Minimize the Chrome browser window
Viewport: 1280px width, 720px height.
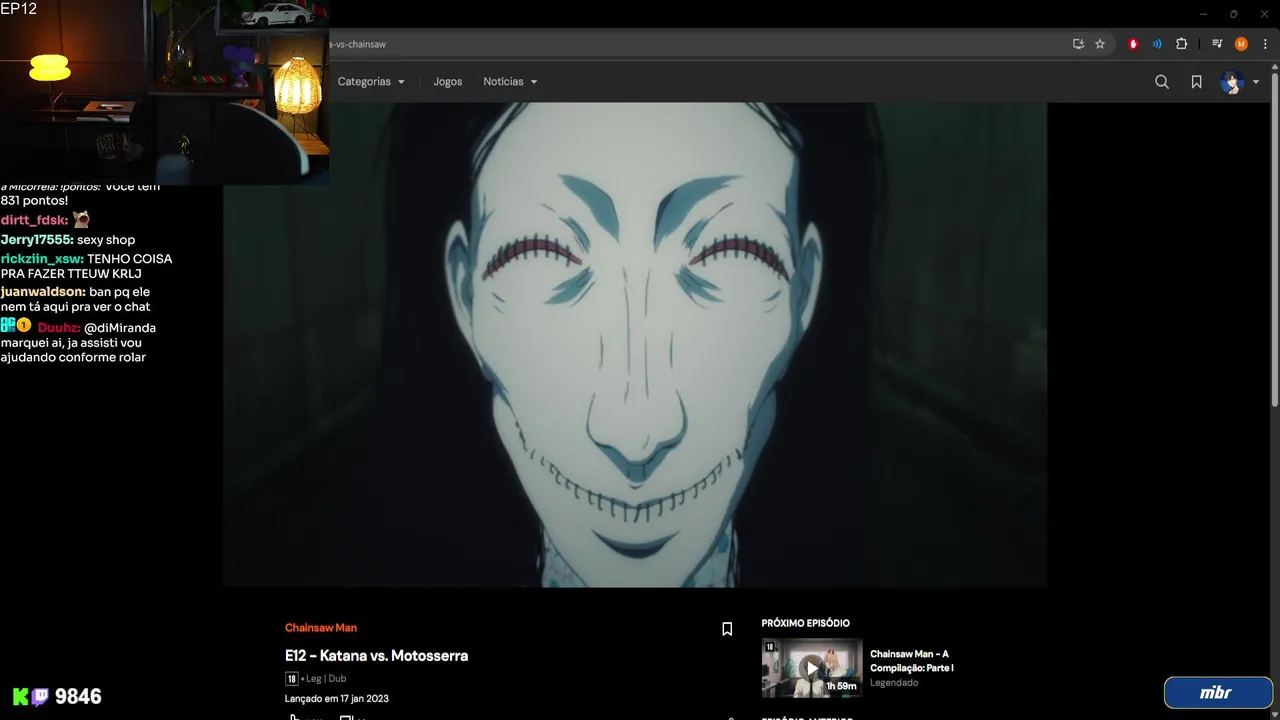1203,14
